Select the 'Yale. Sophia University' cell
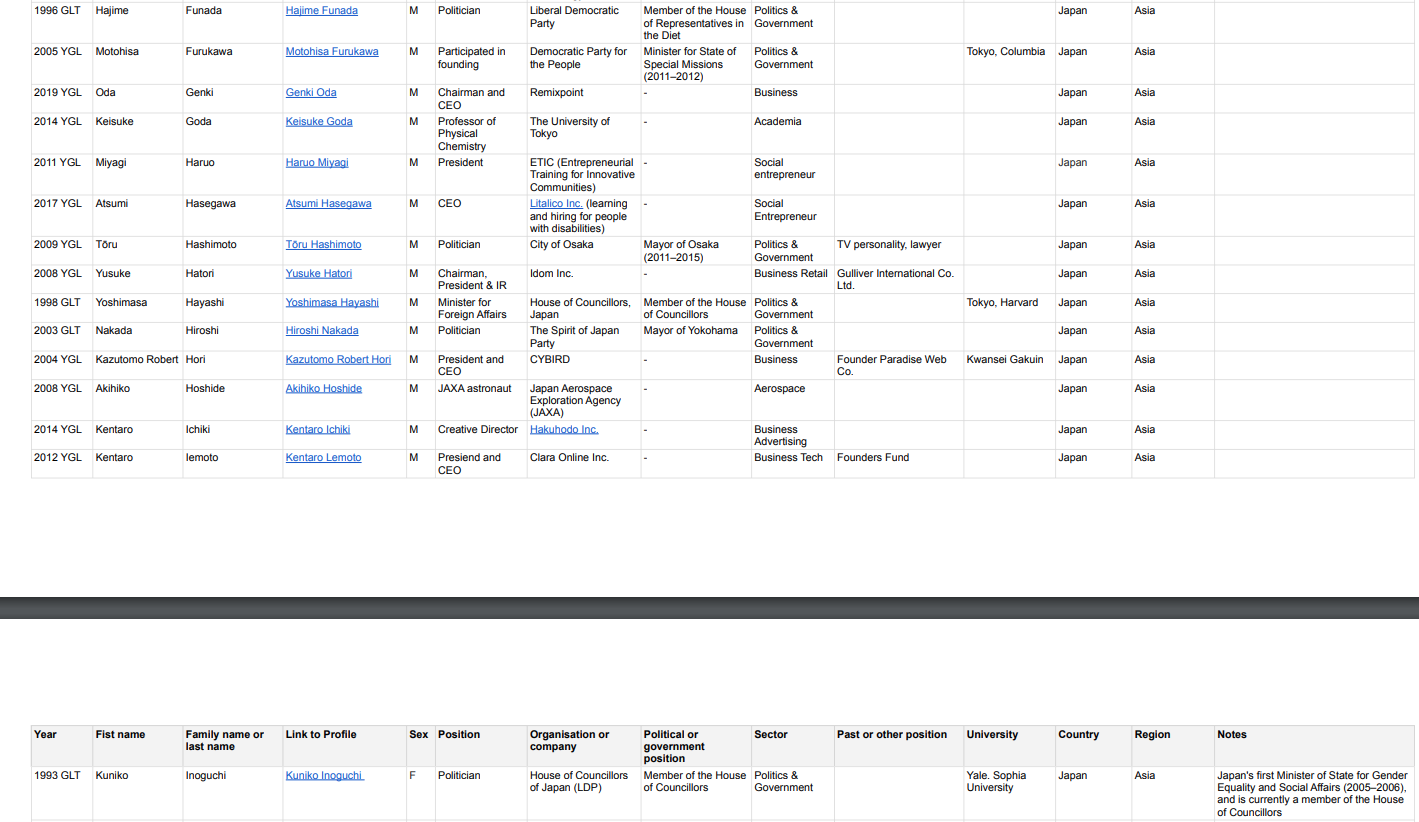Image resolution: width=1419 pixels, height=822 pixels. (x=1009, y=794)
